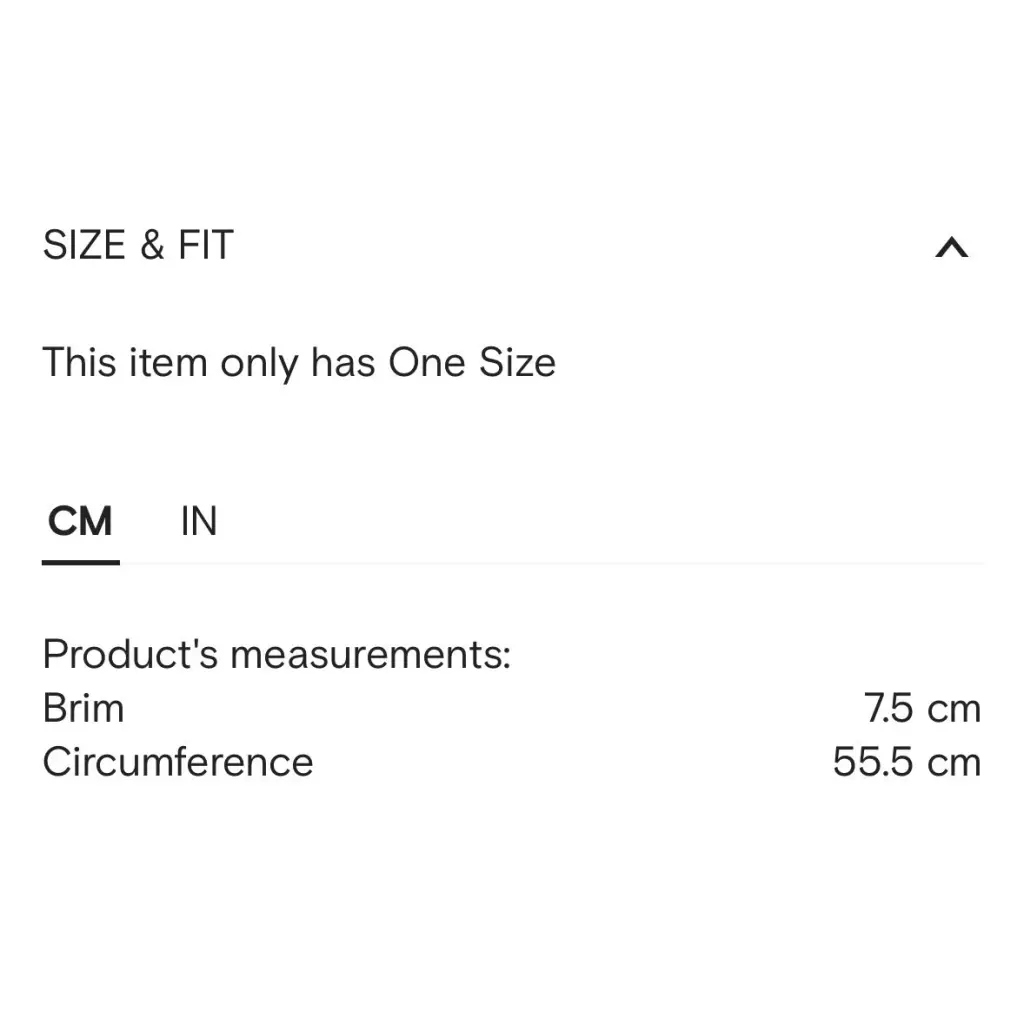Image resolution: width=1024 pixels, height=1024 pixels.
Task: Click the 'Product's measurements:' label
Action: [276, 654]
